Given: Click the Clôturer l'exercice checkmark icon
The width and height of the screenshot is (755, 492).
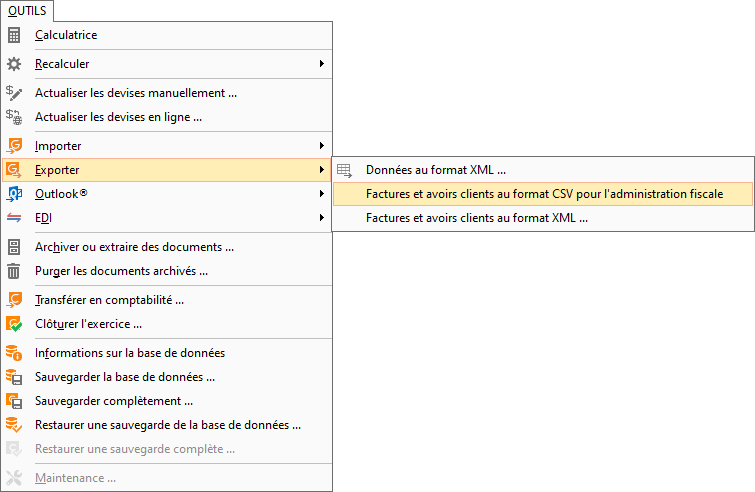Looking at the screenshot, I should pyautogui.click(x=14, y=324).
